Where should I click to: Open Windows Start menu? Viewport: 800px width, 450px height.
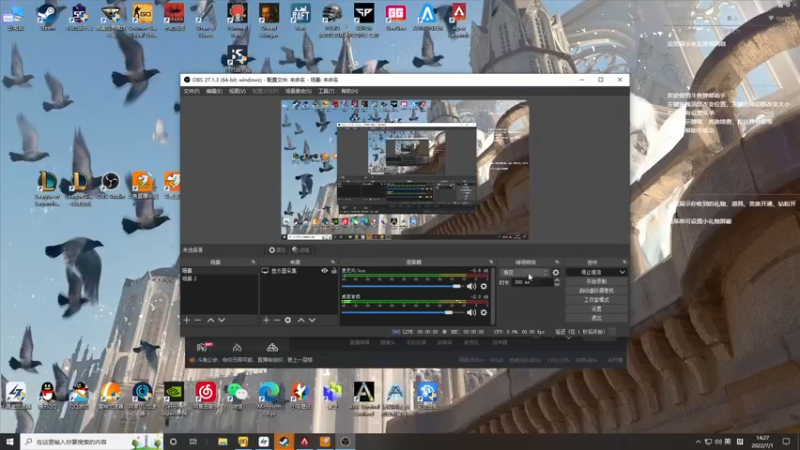10,441
